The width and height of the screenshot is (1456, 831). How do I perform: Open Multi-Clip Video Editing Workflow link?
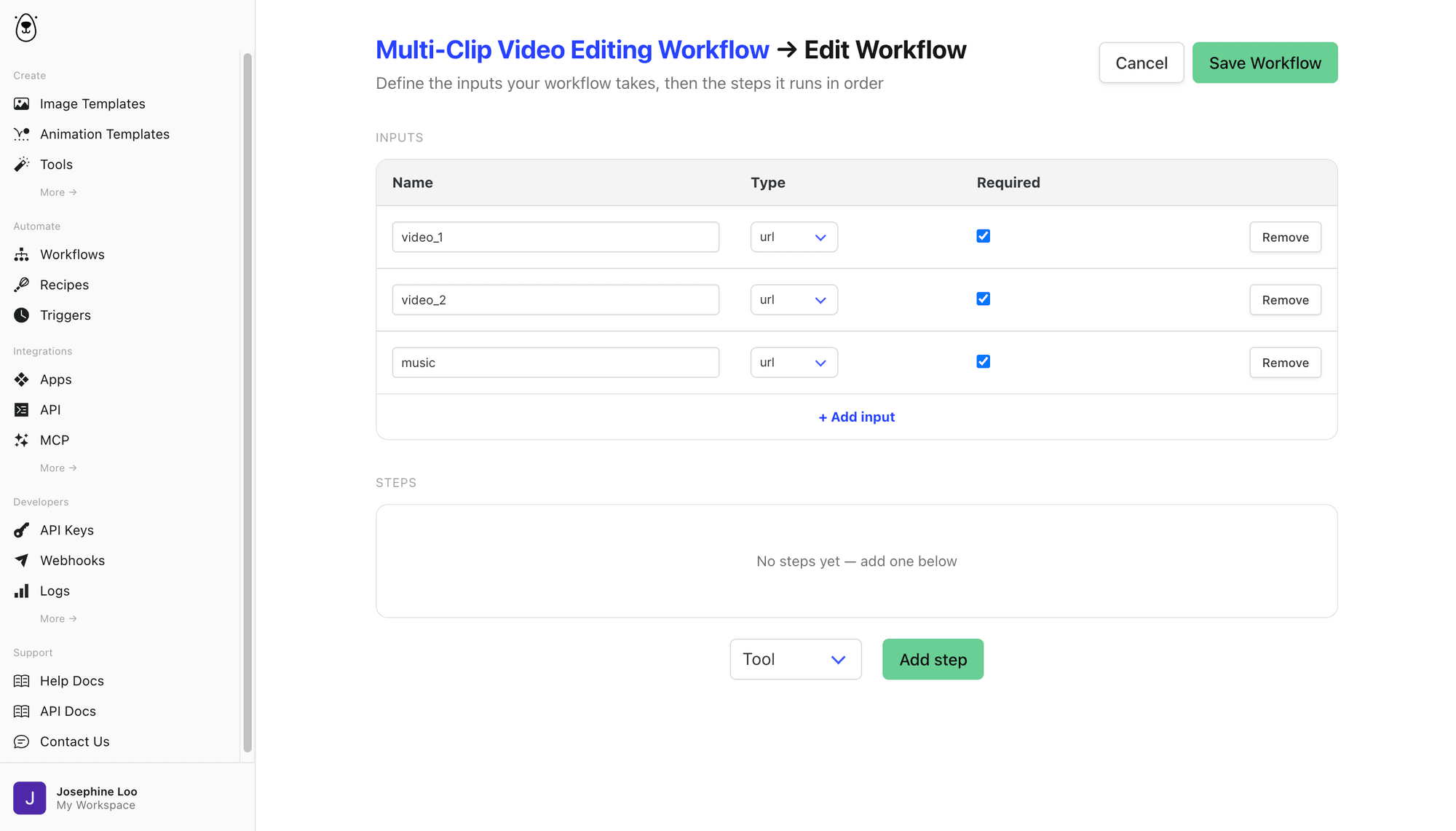[x=572, y=50]
